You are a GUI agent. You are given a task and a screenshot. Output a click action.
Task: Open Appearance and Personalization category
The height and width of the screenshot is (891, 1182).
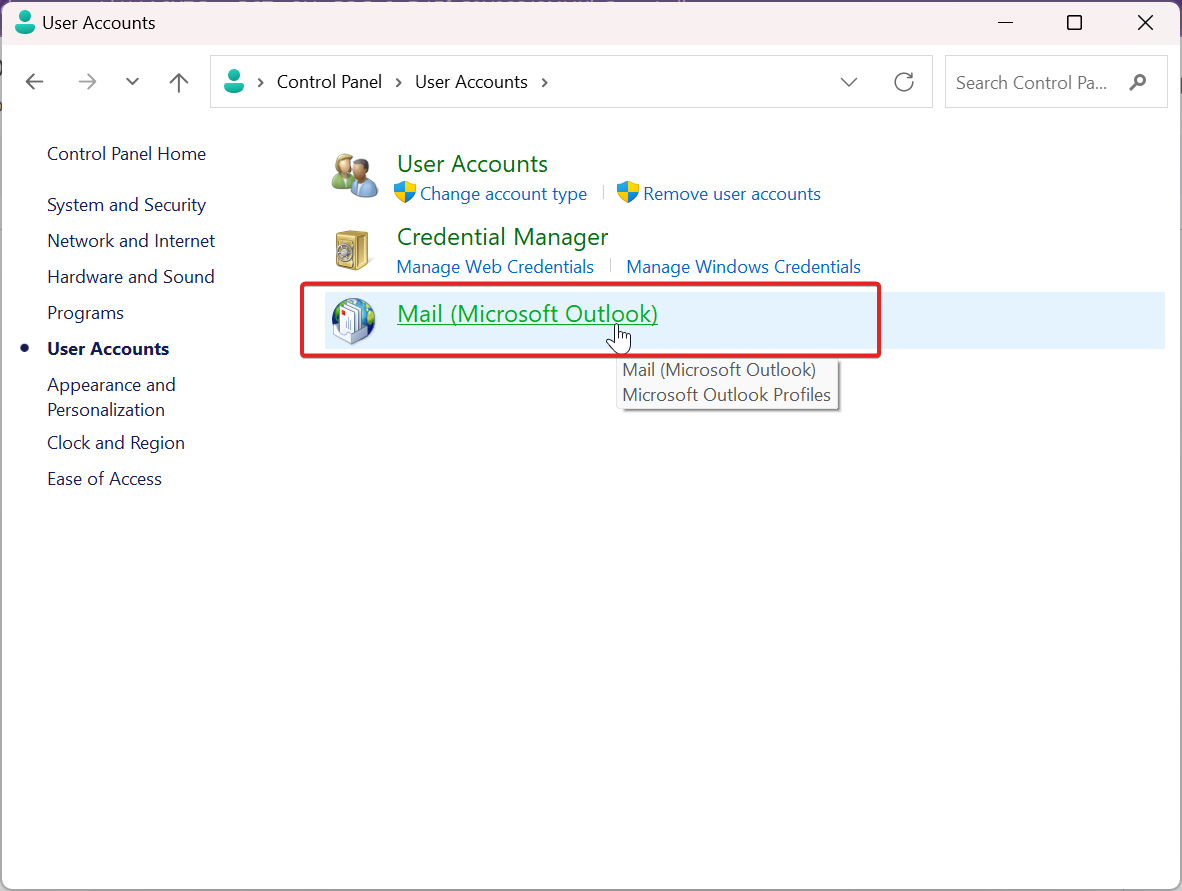[112, 397]
